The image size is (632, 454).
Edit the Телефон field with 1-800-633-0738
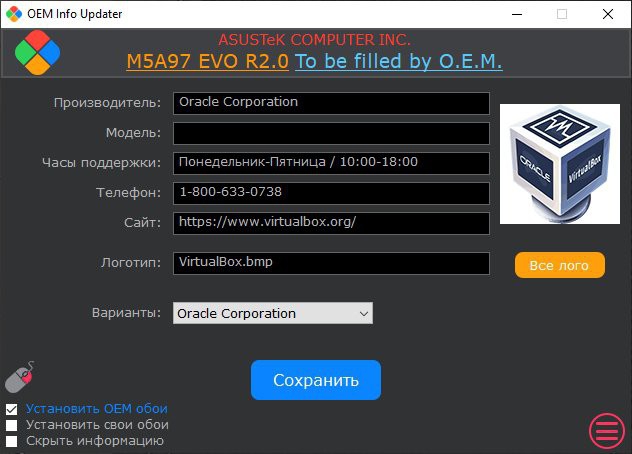pos(331,193)
